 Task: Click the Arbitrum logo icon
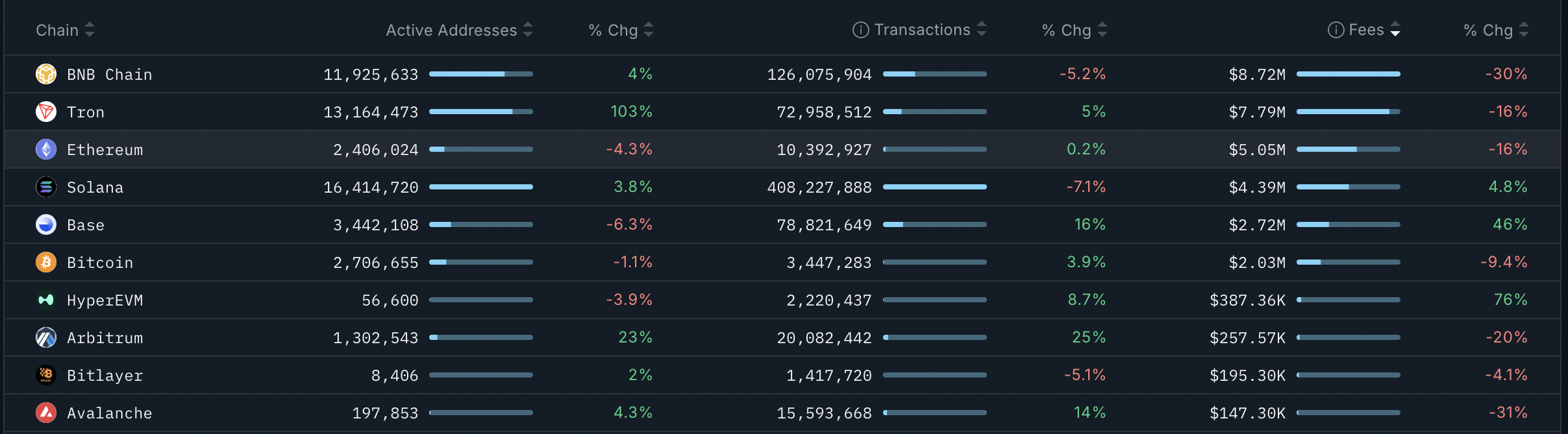coord(46,338)
